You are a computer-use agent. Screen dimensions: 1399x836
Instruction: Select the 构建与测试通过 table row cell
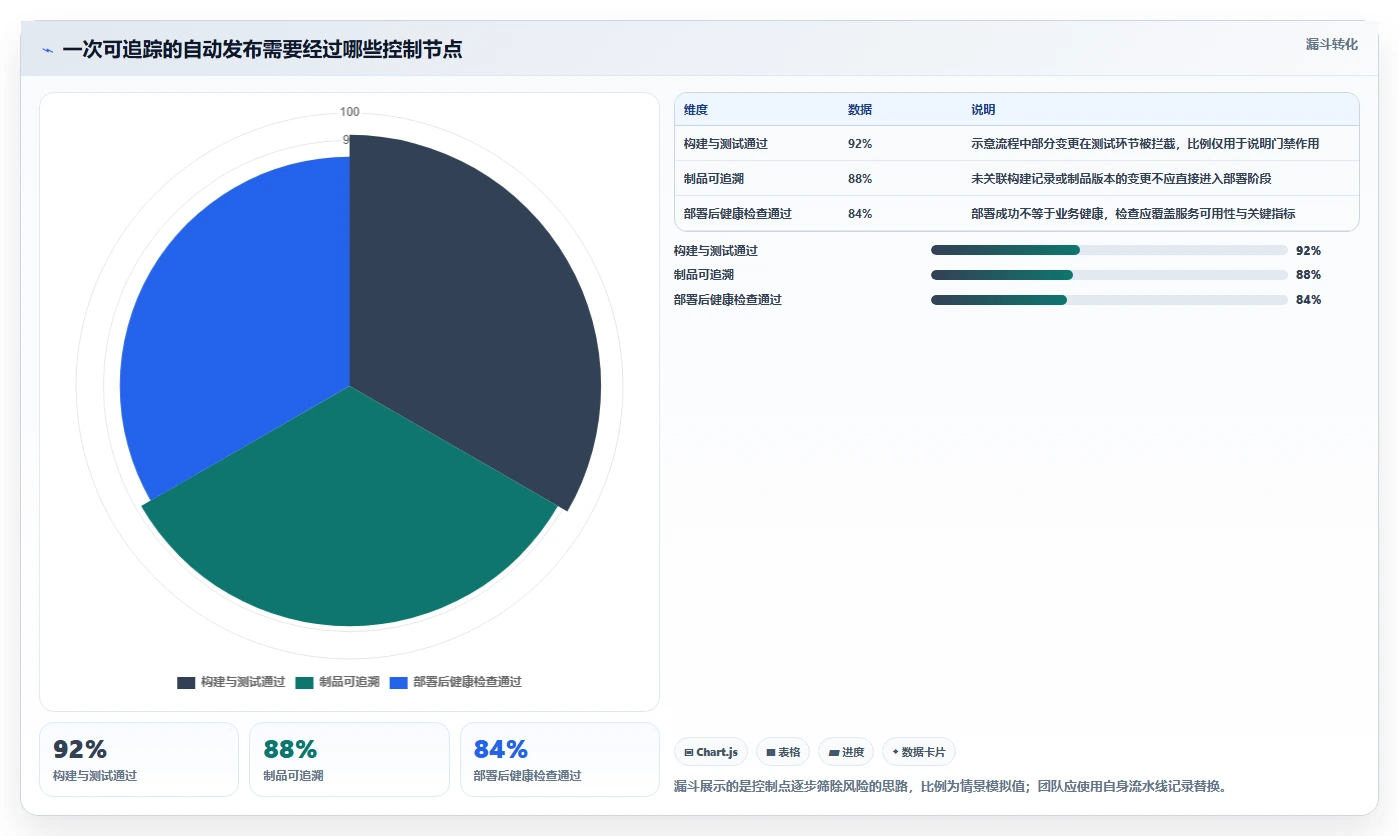click(x=726, y=144)
